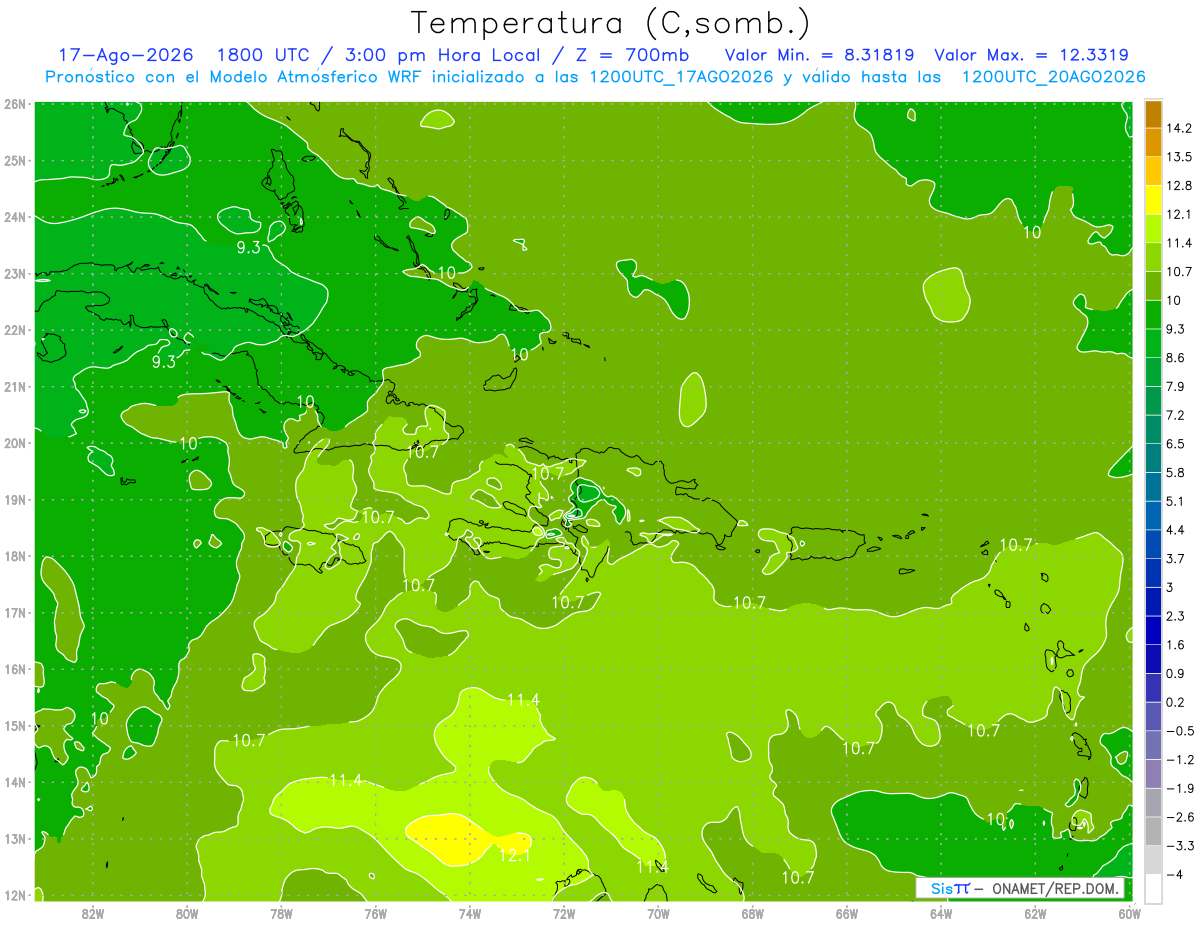The image size is (1200, 927).
Task: Click the longitude axis label '78W'
Action: 281,912
